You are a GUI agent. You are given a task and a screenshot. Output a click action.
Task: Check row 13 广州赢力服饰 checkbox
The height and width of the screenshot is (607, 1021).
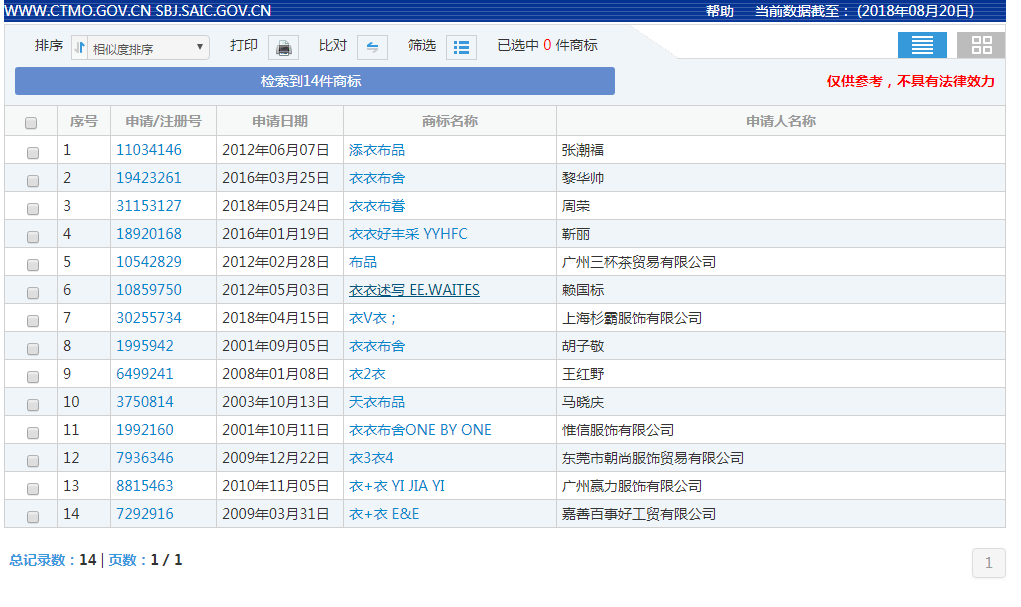coord(33,488)
